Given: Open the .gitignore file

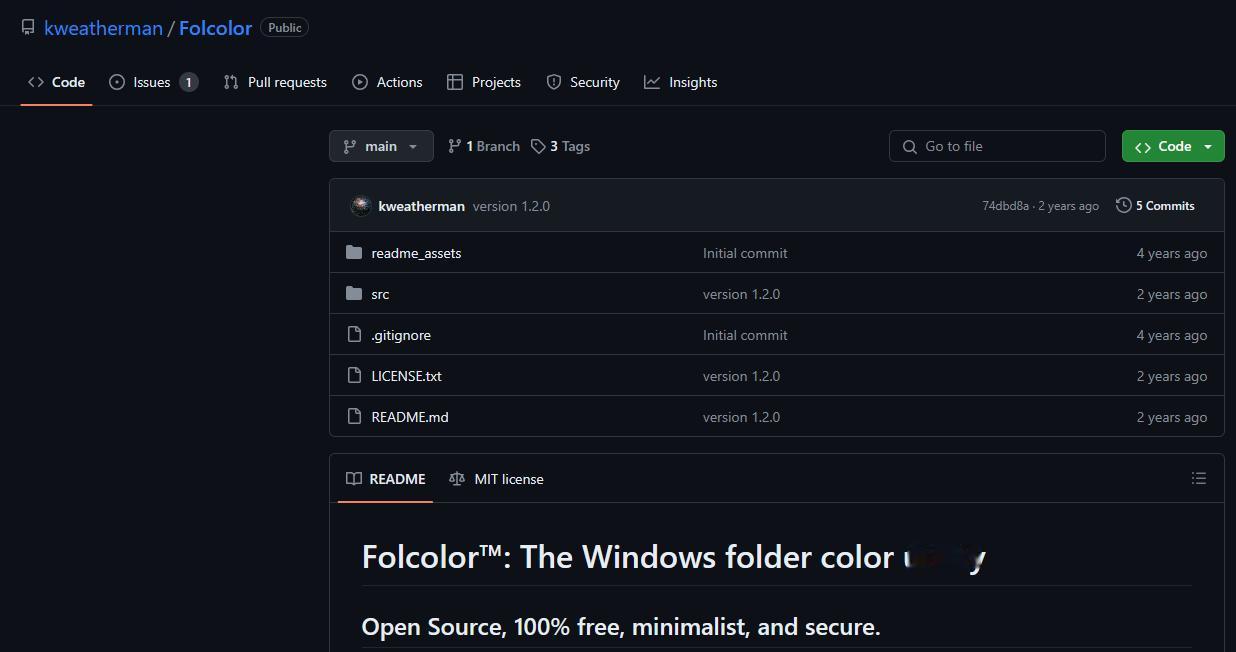Looking at the screenshot, I should pyautogui.click(x=401, y=335).
